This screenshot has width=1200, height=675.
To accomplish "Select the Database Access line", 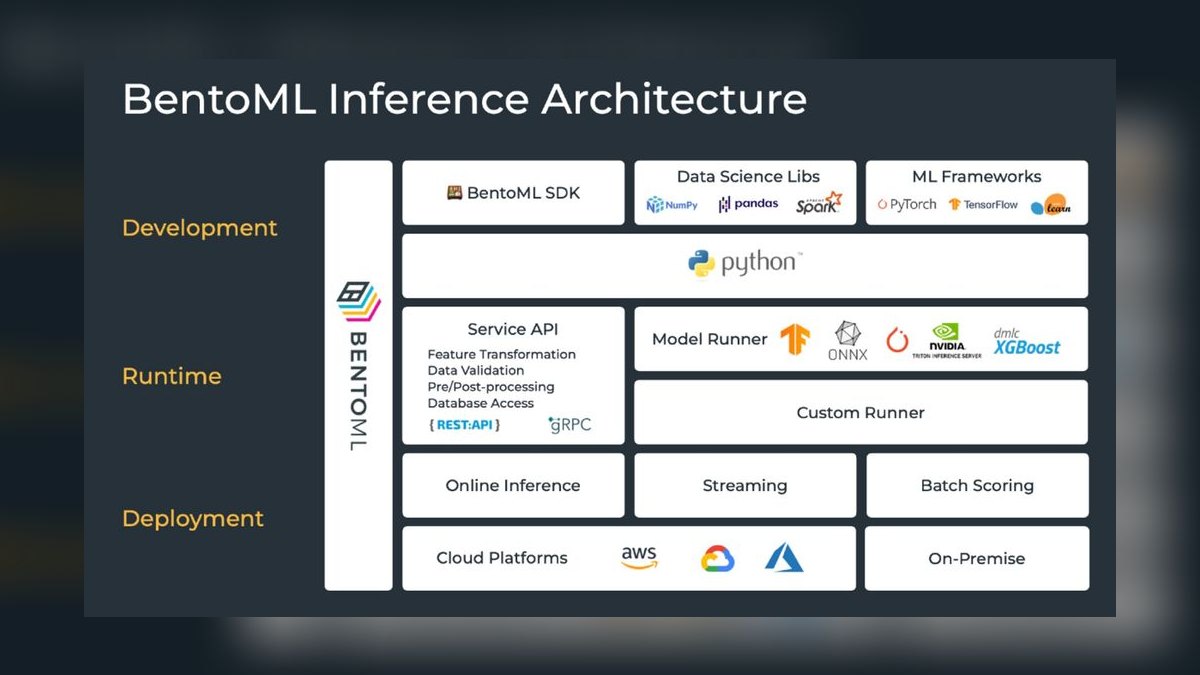I will pos(481,403).
